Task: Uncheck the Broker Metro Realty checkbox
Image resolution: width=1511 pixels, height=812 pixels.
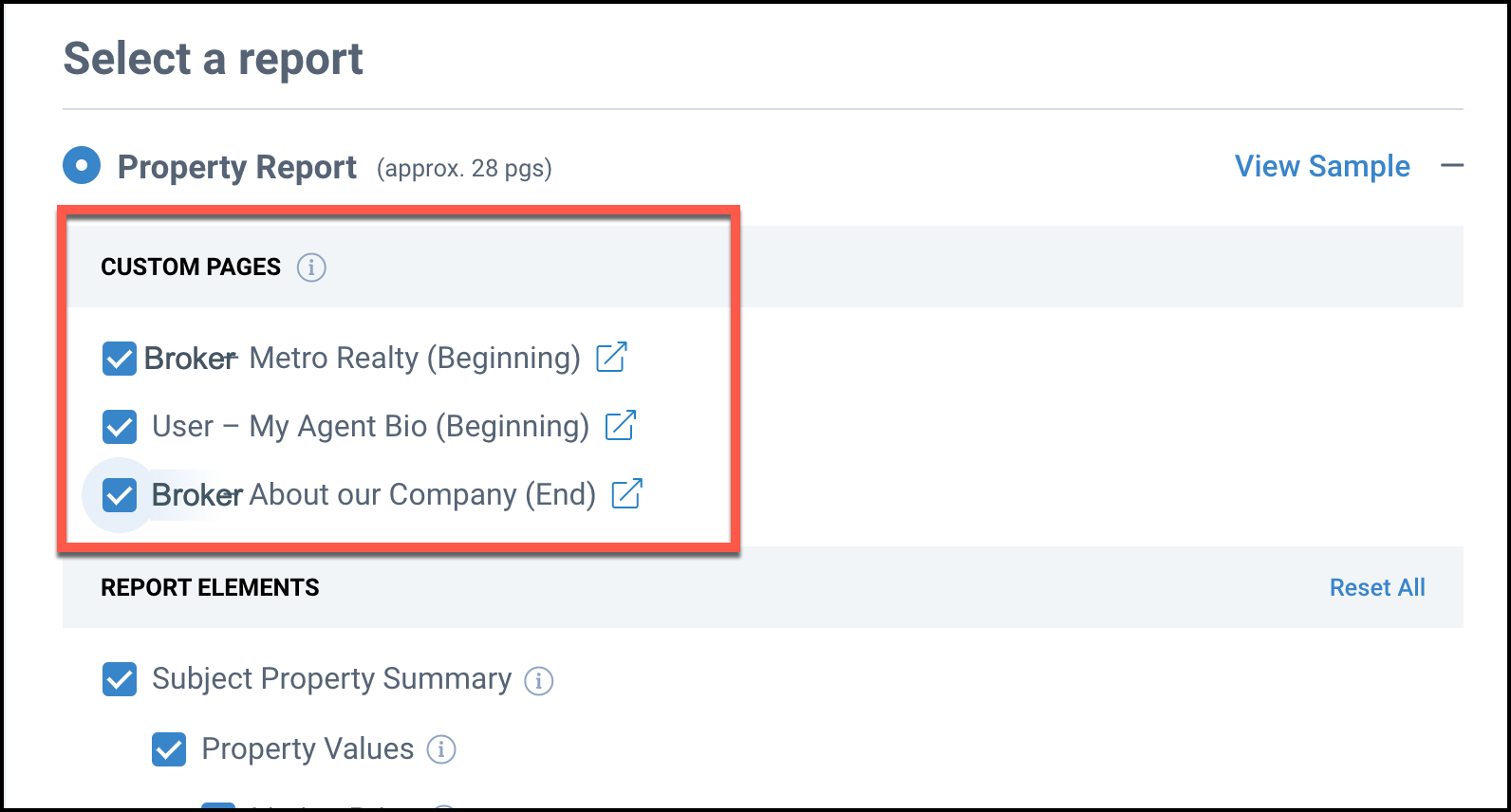Action: click(x=120, y=359)
